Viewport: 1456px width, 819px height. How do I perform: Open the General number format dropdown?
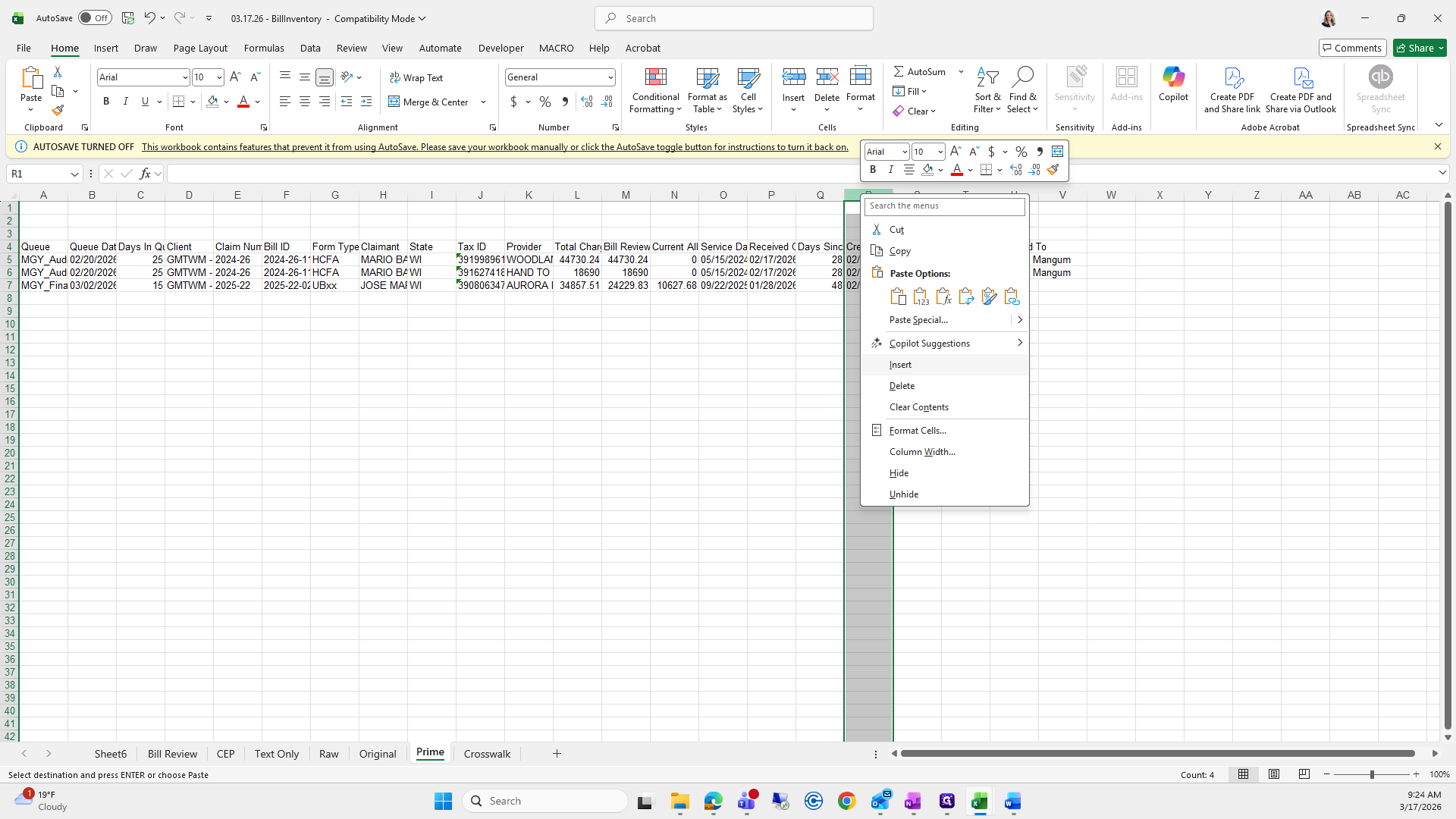[x=610, y=77]
